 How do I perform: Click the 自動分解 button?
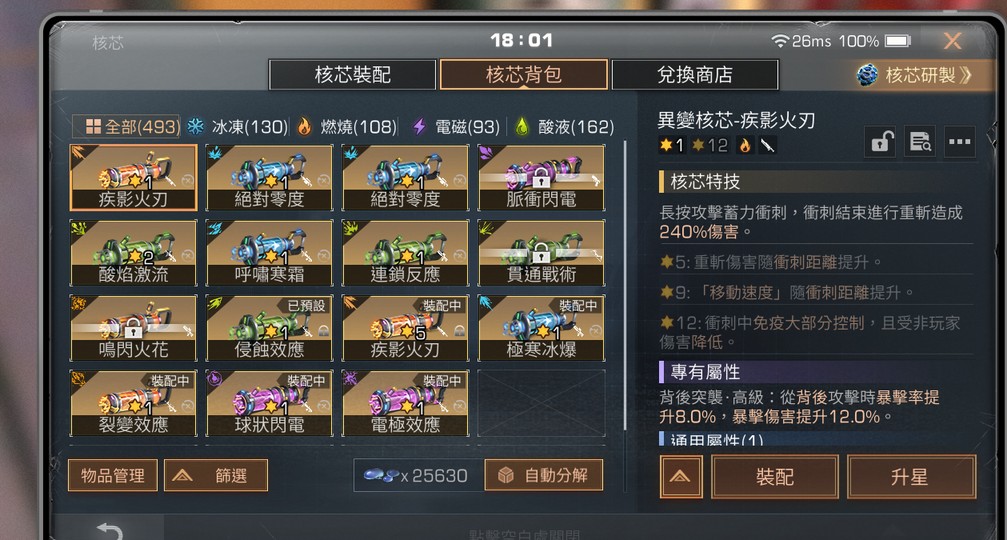(543, 475)
